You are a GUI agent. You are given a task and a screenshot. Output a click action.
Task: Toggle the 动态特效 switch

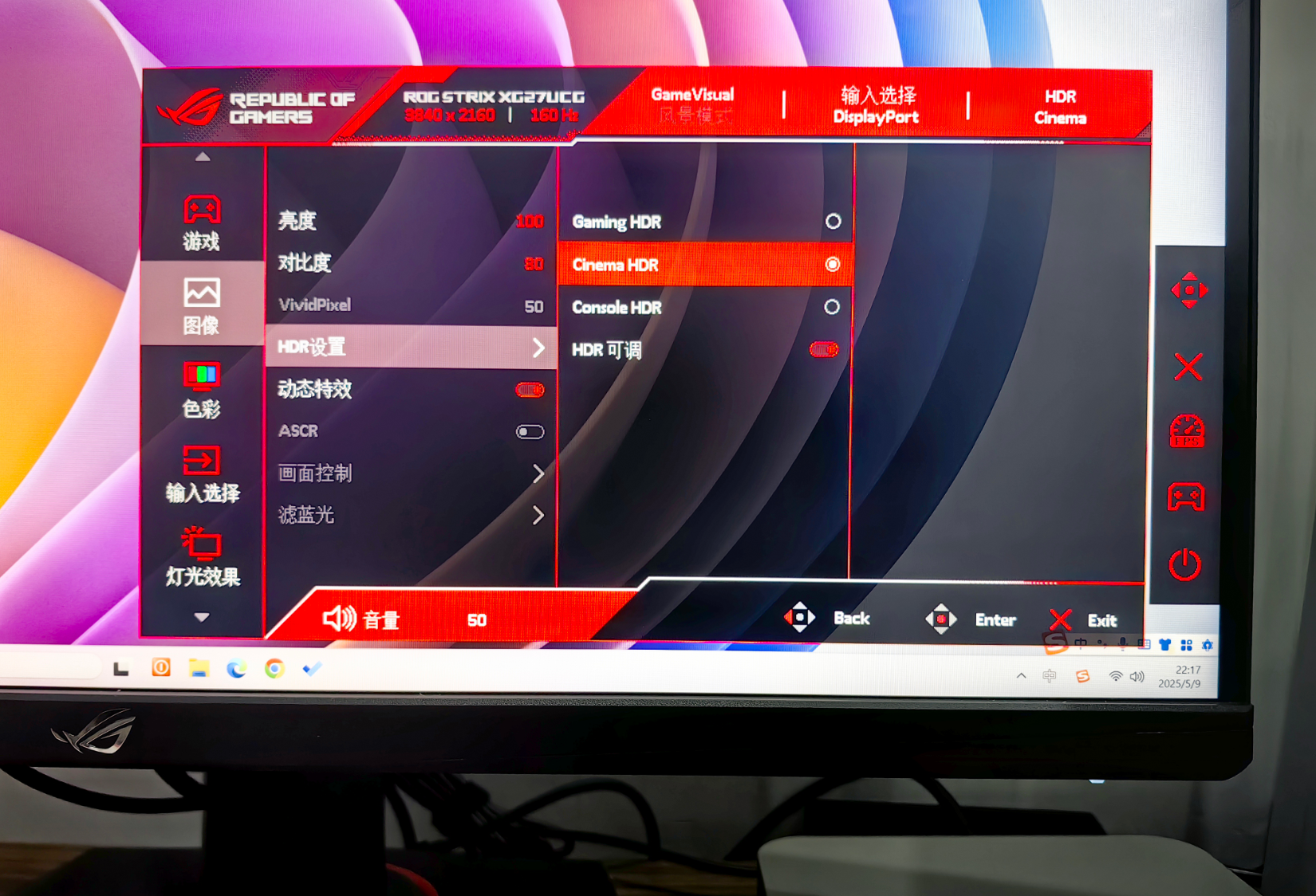530,390
